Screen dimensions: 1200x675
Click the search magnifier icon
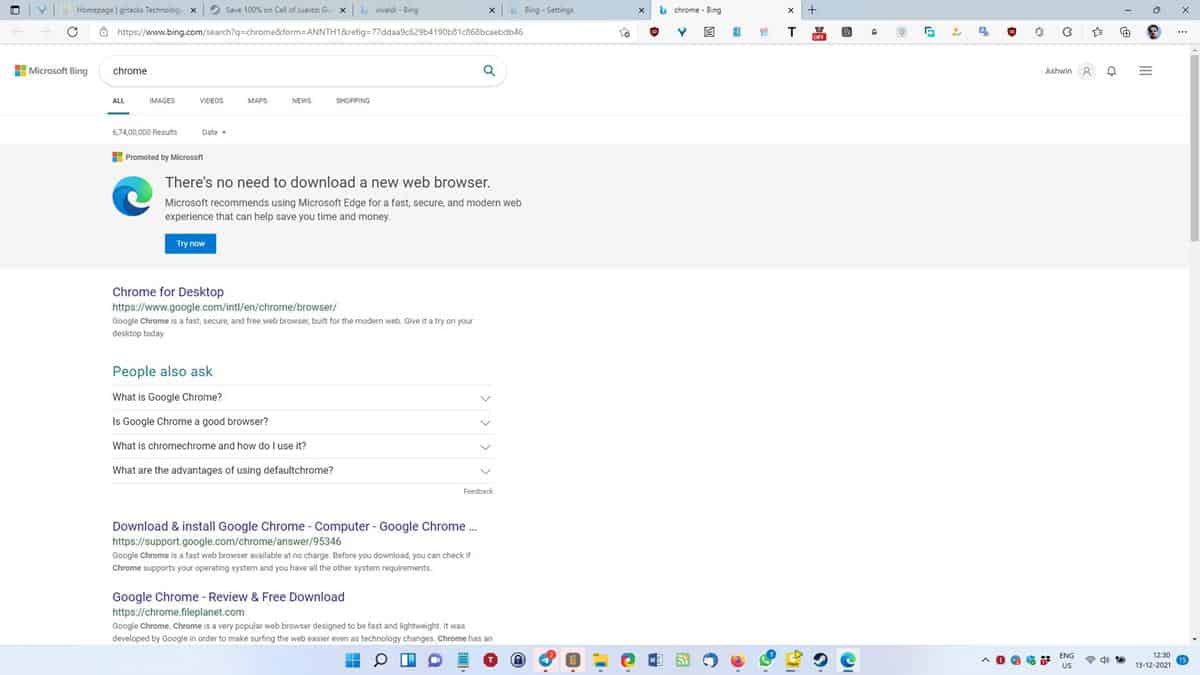click(x=489, y=70)
